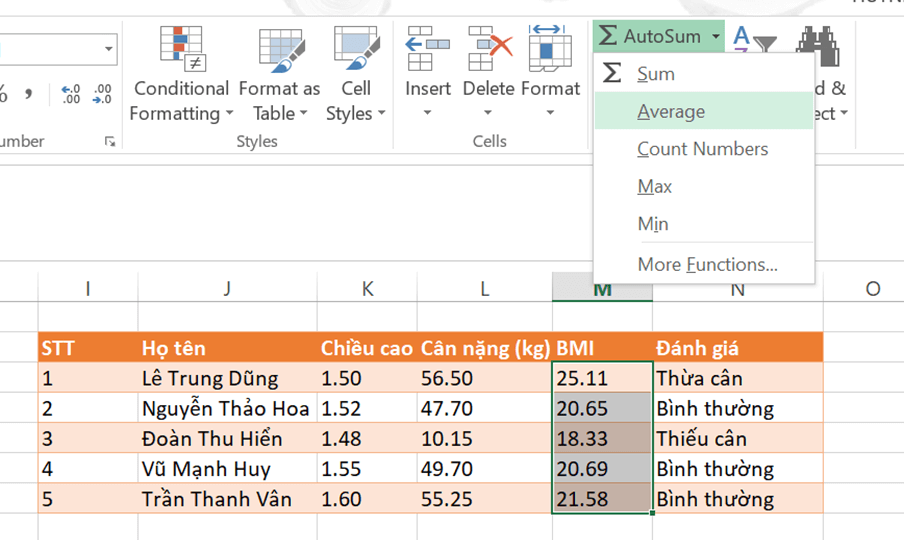Expand Cell Styles dropdown arrow
Image resolution: width=904 pixels, height=540 pixels.
click(381, 112)
